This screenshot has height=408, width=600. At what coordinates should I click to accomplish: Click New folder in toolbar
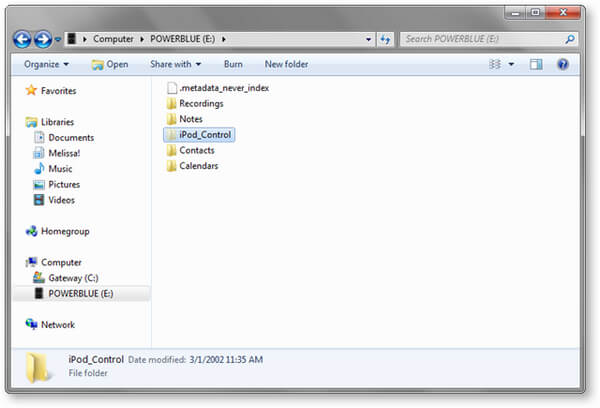click(286, 64)
